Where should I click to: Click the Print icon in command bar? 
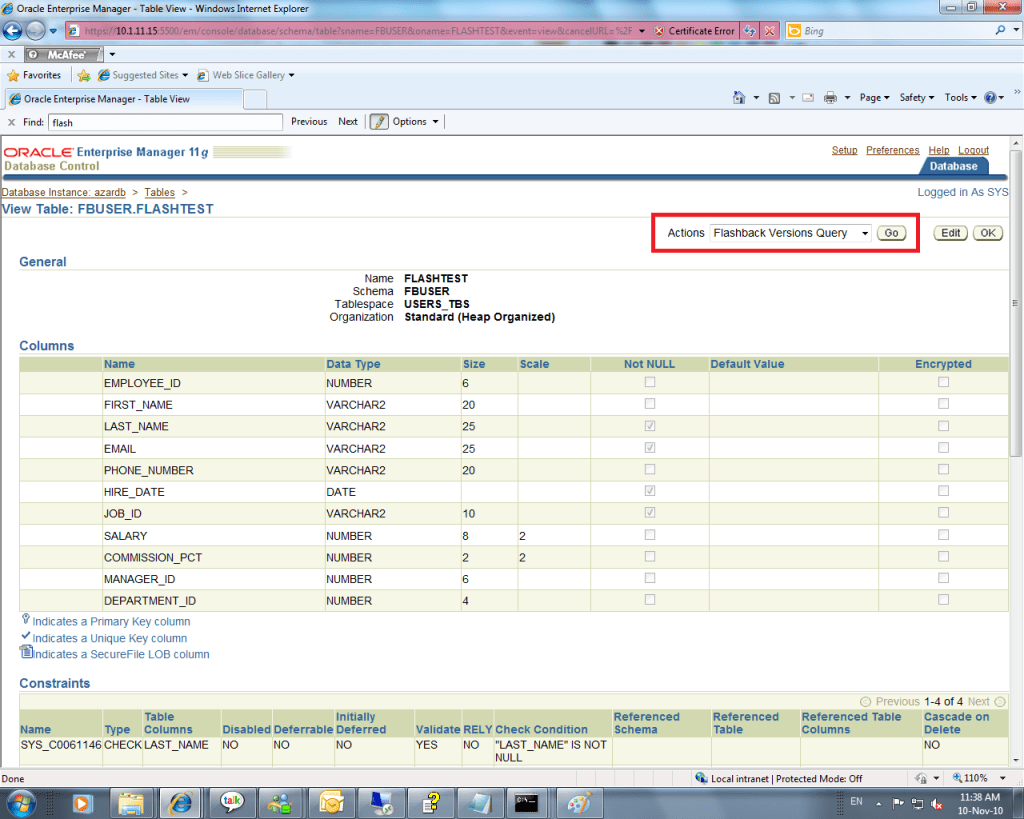[830, 98]
